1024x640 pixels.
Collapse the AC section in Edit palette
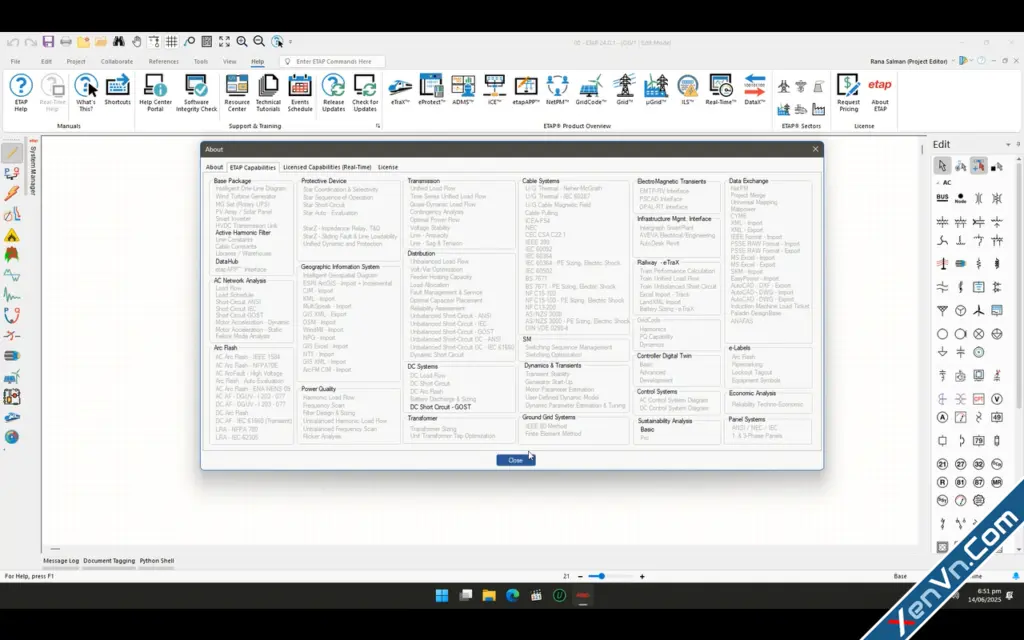coord(938,183)
